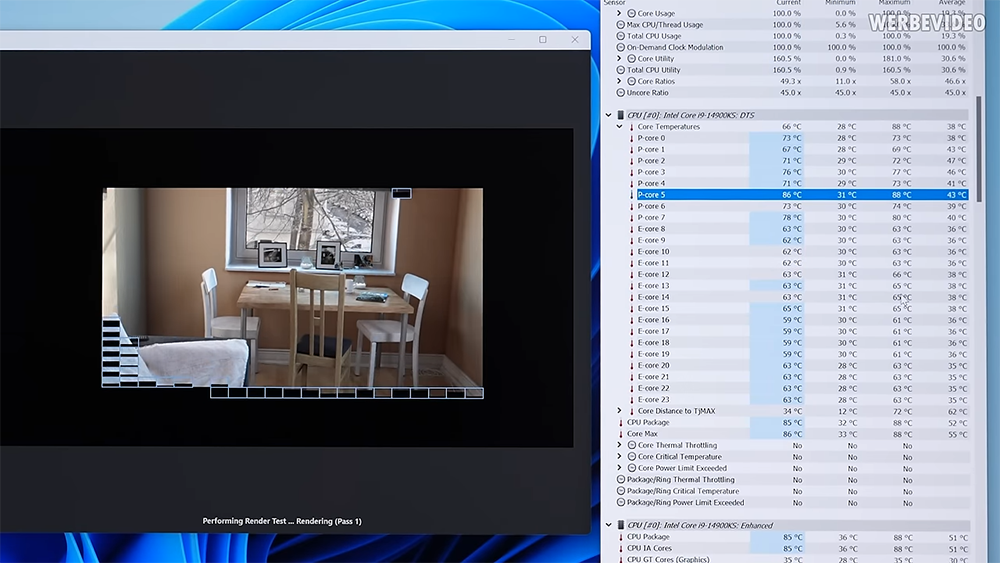1000x563 pixels.
Task: Click the CPU chip icon beside Intel Core i9-14900KS DTS
Action: 621,115
